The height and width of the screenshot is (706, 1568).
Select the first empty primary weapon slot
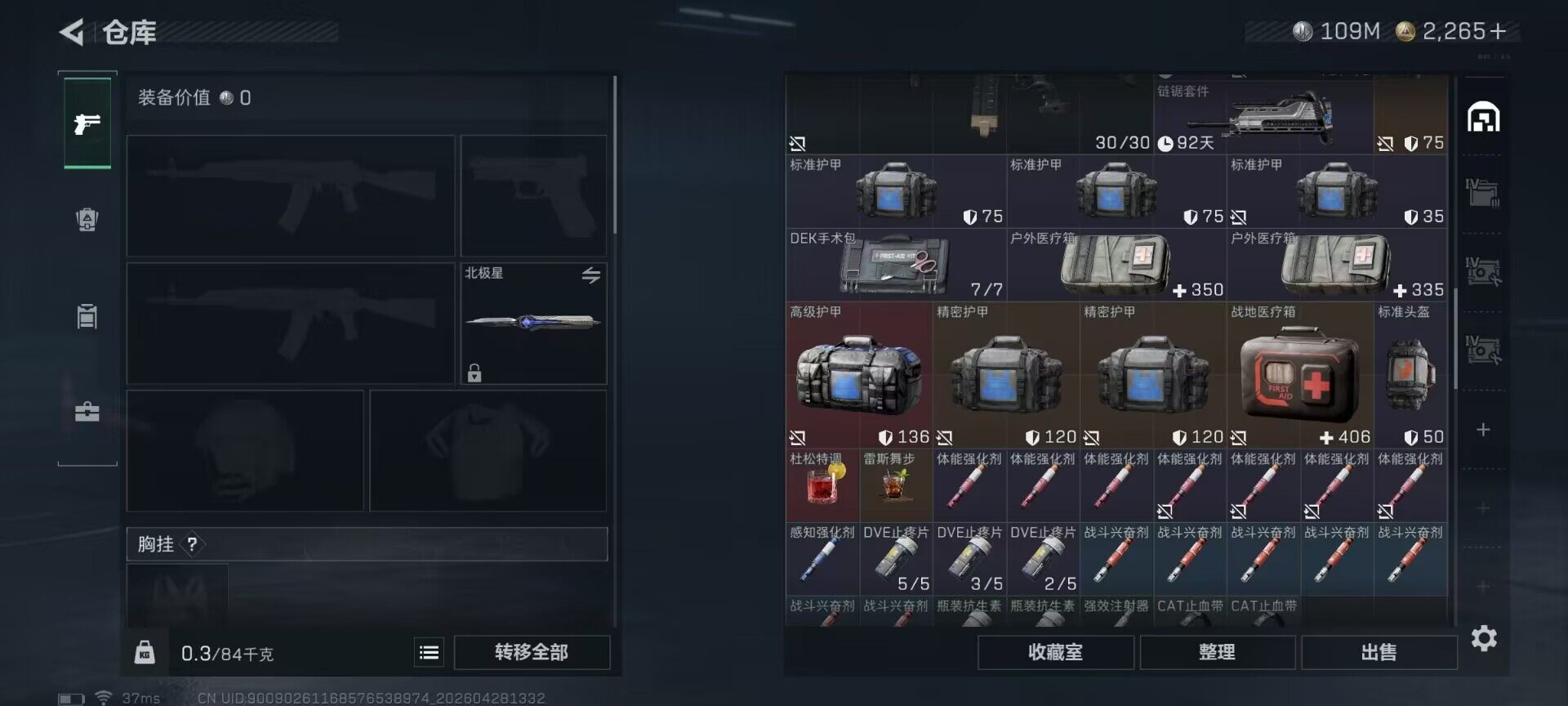tap(291, 196)
